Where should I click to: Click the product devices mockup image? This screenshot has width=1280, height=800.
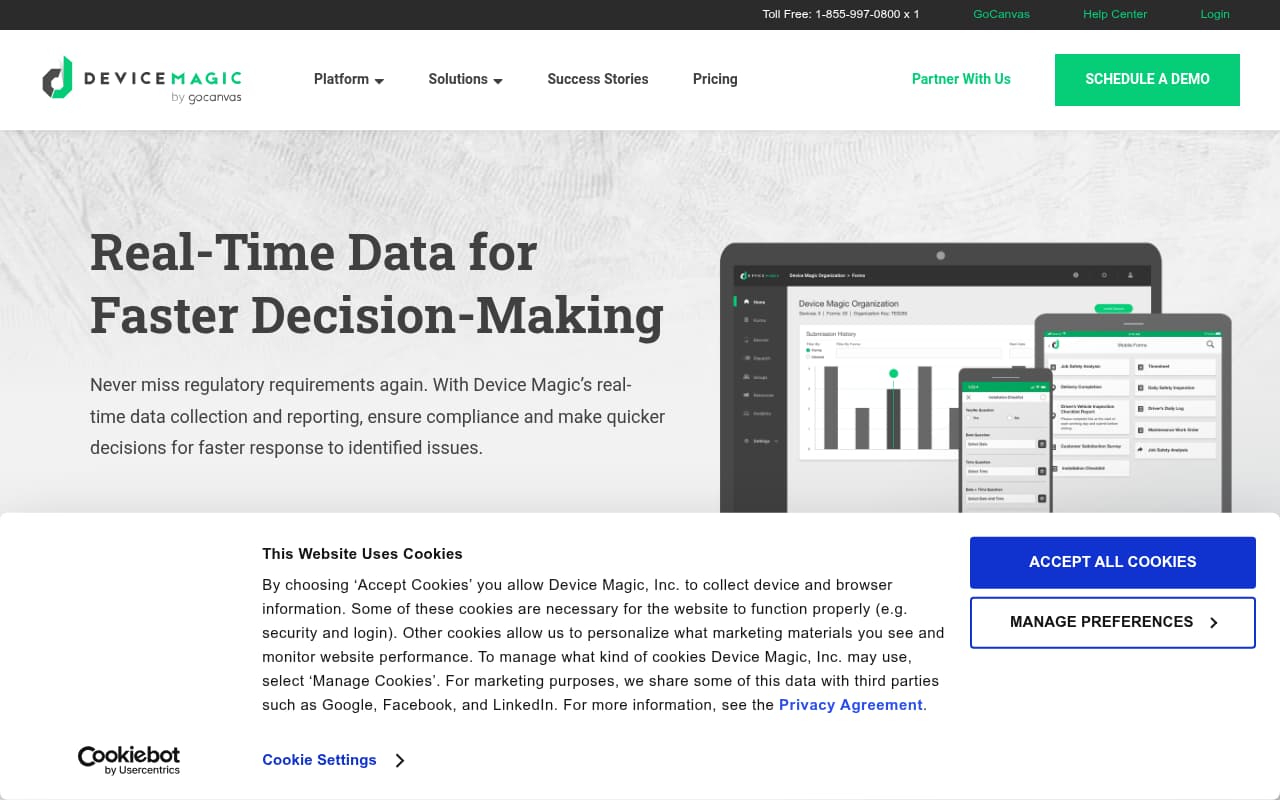click(x=976, y=378)
